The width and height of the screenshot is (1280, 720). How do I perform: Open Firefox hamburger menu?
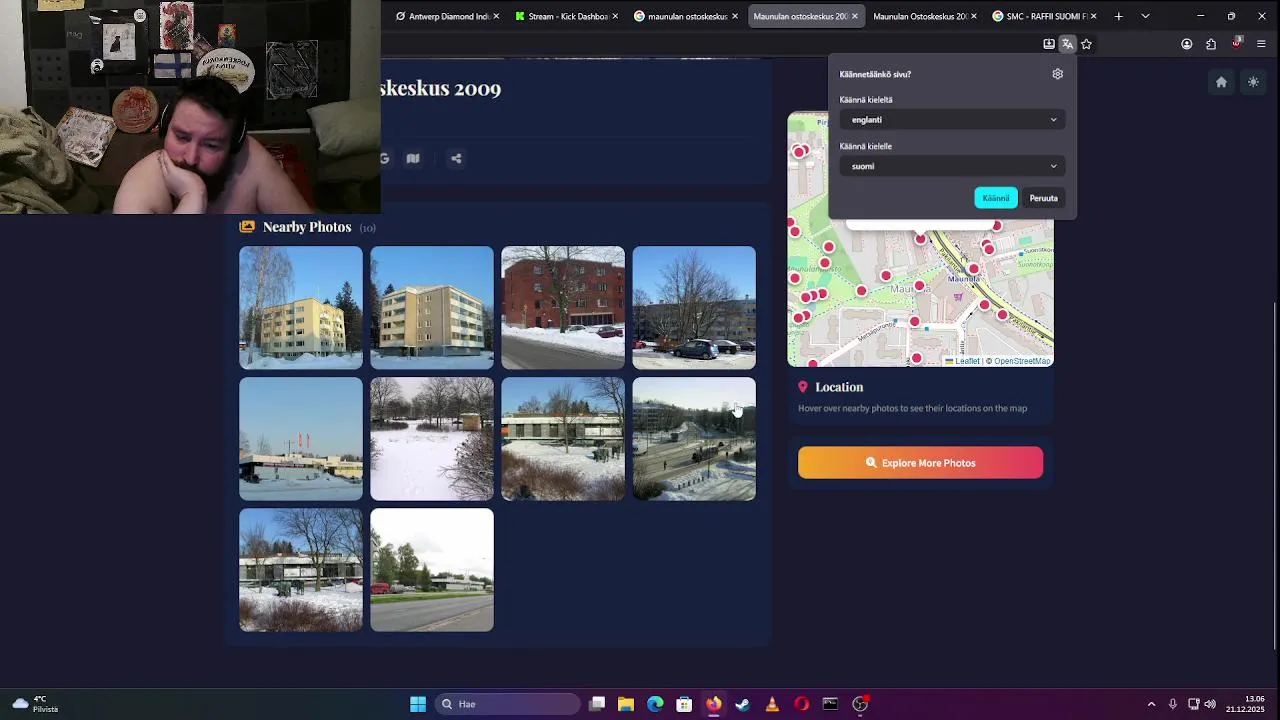[x=1261, y=44]
